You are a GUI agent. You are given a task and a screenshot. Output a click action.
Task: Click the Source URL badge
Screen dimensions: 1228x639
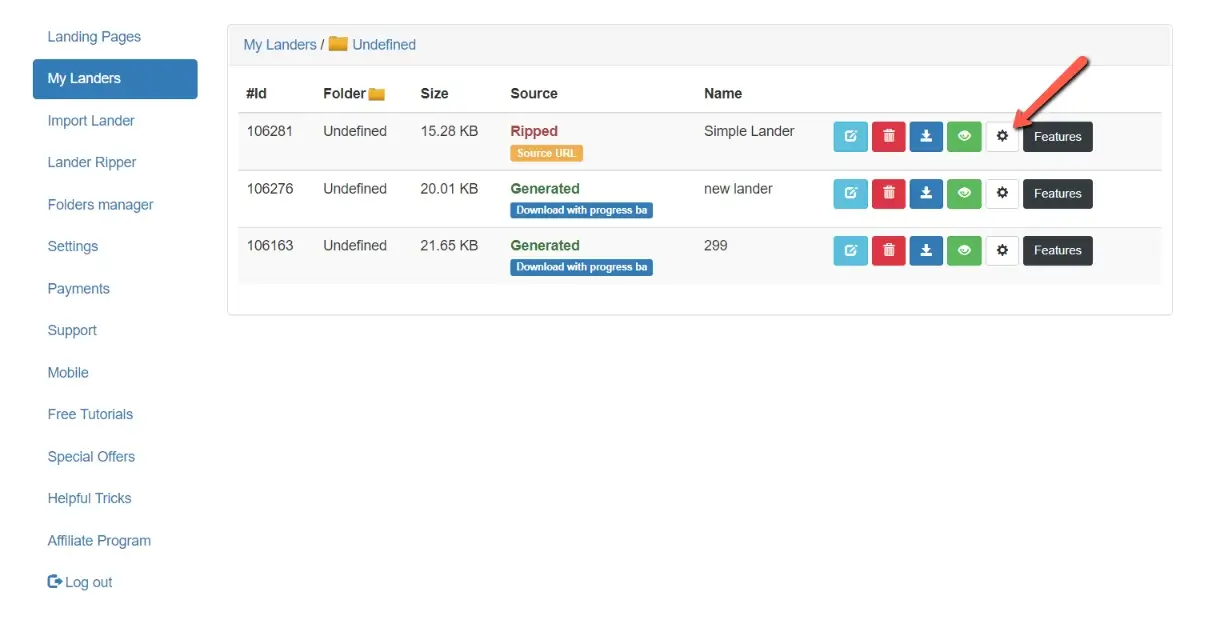coord(546,153)
